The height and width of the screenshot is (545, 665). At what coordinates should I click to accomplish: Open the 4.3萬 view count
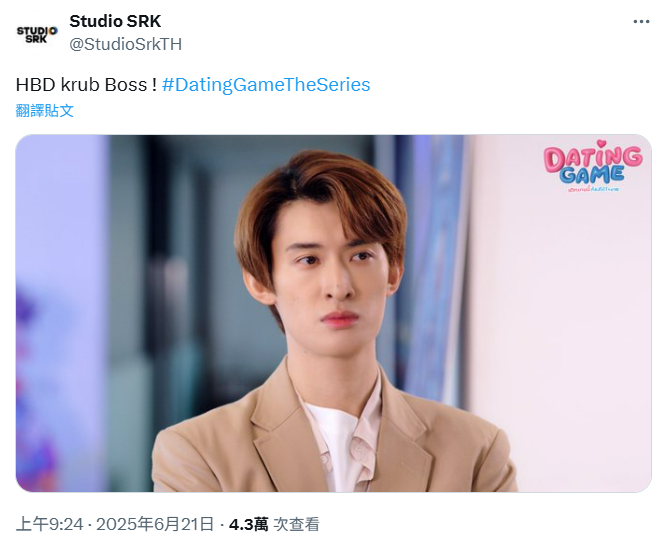click(x=249, y=524)
